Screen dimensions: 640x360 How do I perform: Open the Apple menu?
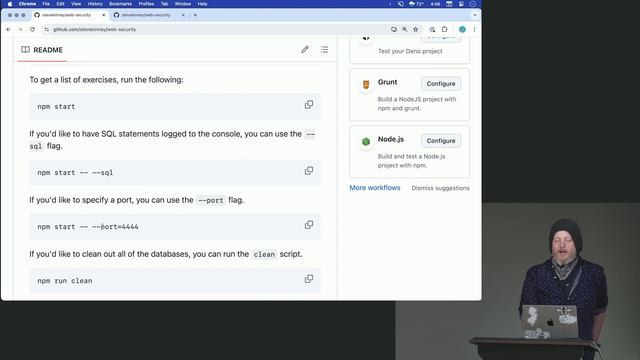(x=10, y=4)
